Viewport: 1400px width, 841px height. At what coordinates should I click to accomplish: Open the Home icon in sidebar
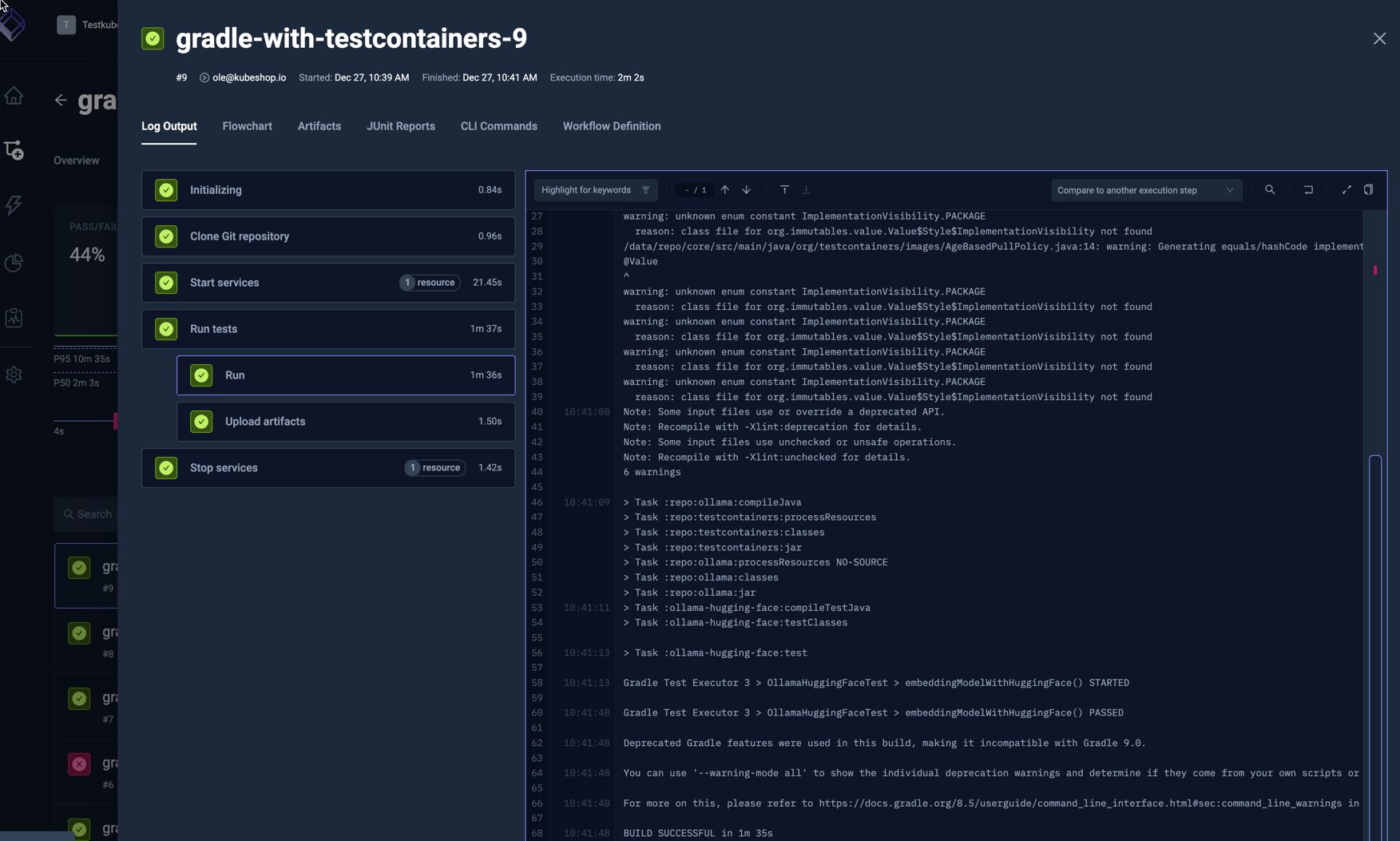tap(14, 95)
